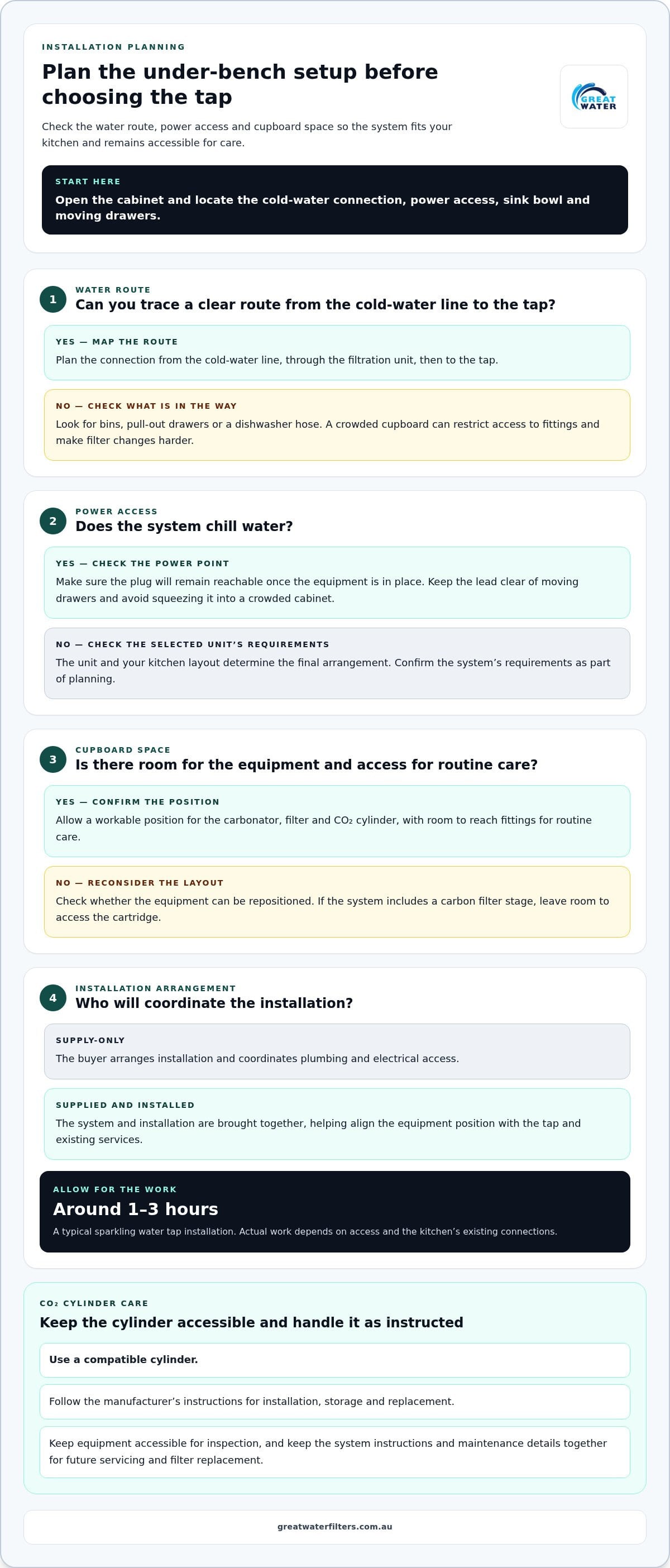The width and height of the screenshot is (670, 1568).
Task: Select the 'Keep equipment accessible' list item
Action: point(334,1452)
